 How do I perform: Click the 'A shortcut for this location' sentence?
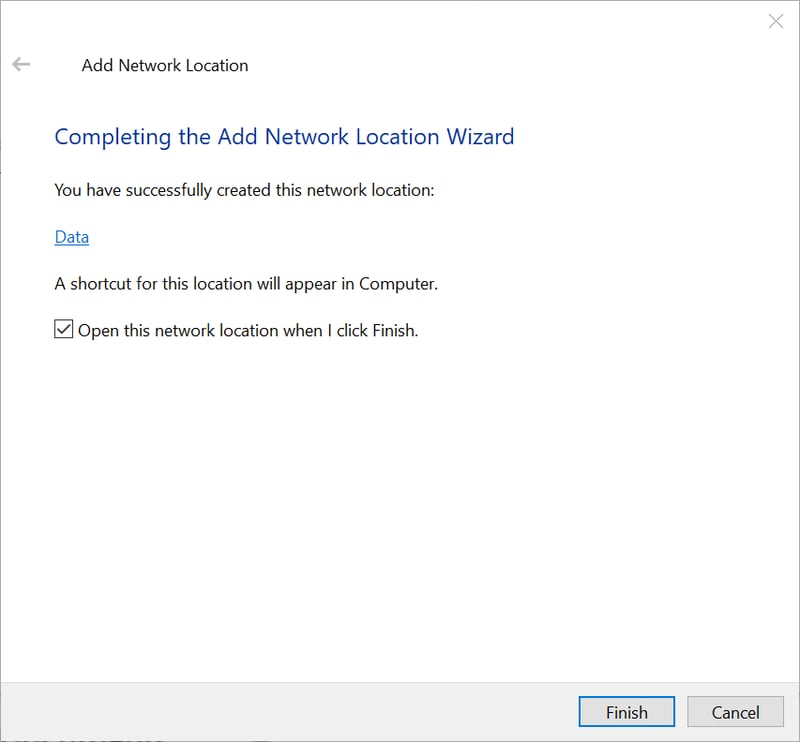point(246,284)
